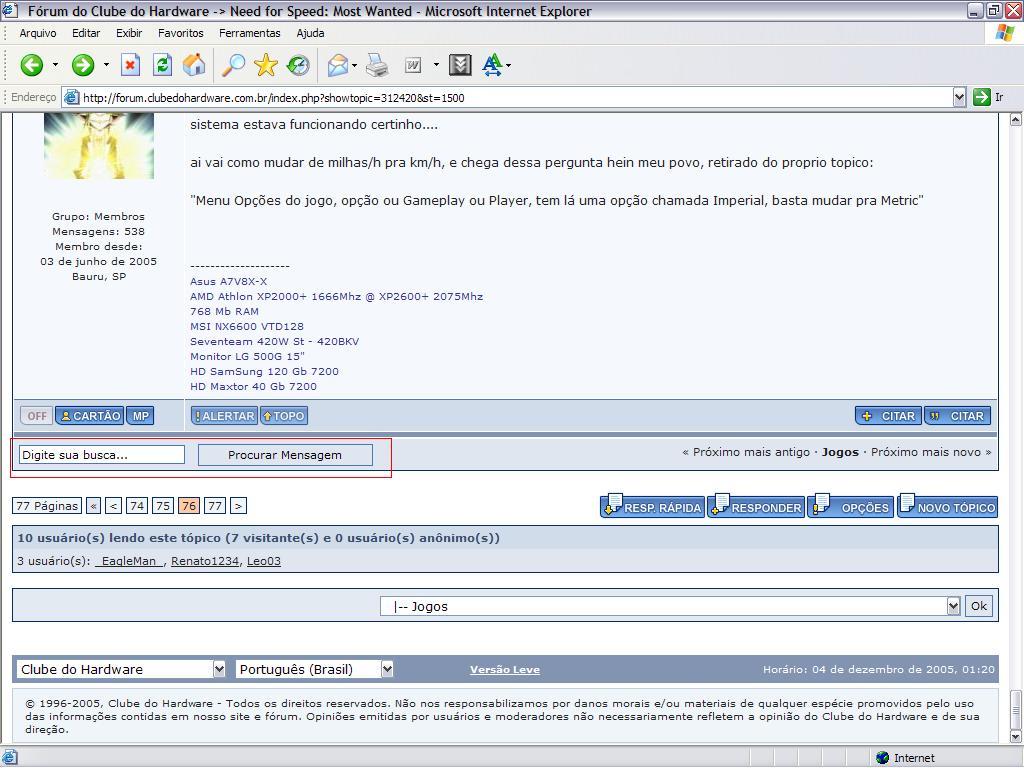The height and width of the screenshot is (768, 1024).
Task: Click the MP private message button
Action: click(140, 416)
